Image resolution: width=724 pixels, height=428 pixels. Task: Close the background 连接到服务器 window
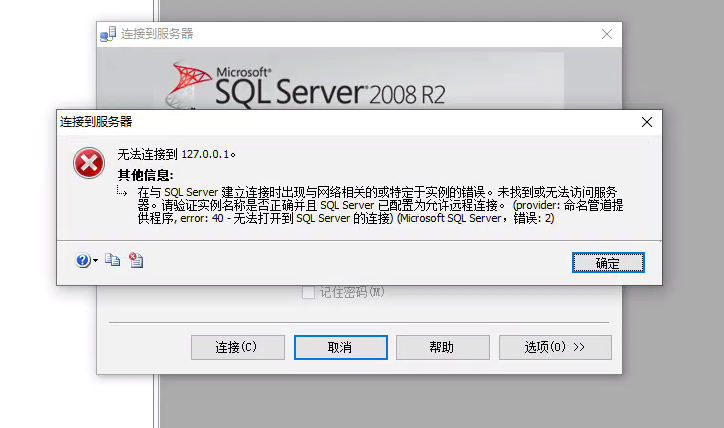(607, 34)
